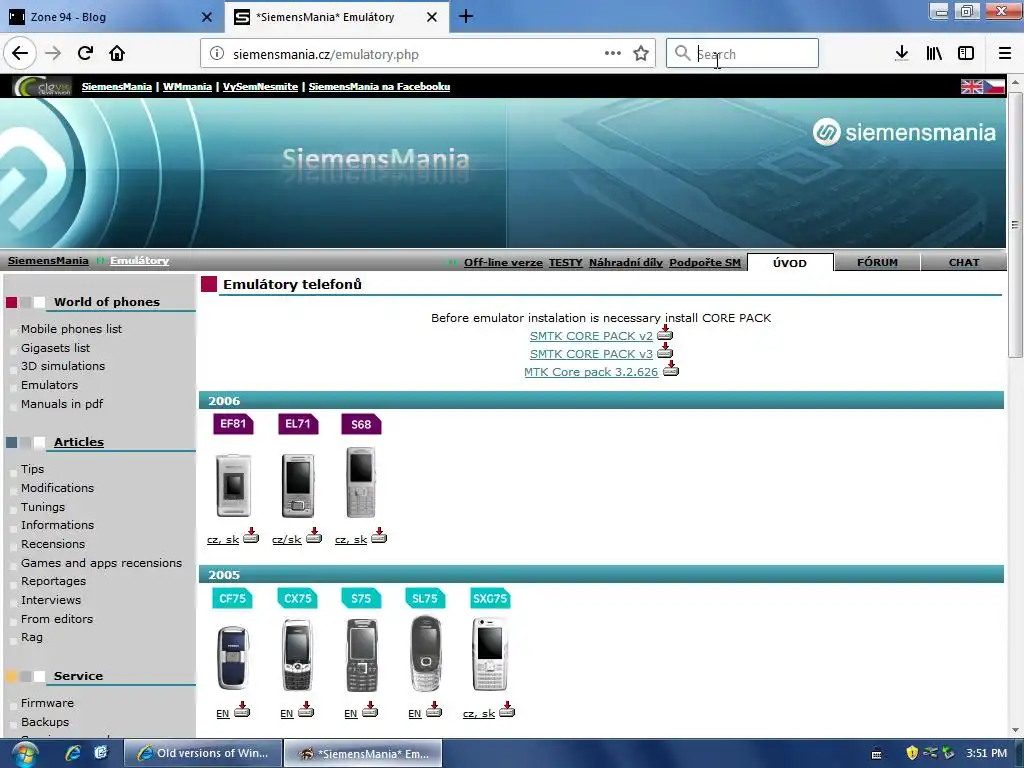This screenshot has width=1024, height=768.
Task: Open the EL71 cz/sk download link text
Action: (x=287, y=539)
